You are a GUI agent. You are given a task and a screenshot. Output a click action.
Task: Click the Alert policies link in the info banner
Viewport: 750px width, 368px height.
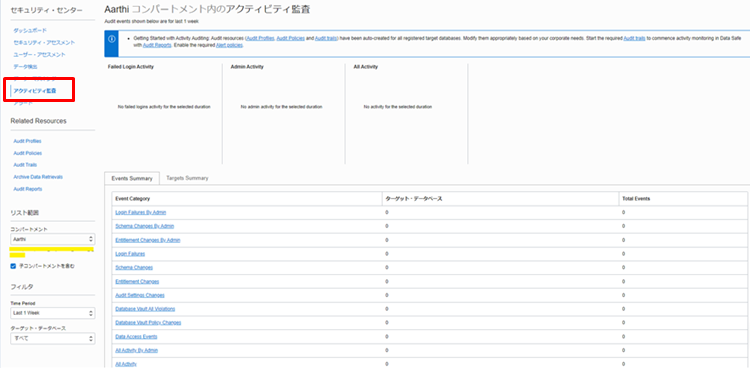pyautogui.click(x=231, y=45)
